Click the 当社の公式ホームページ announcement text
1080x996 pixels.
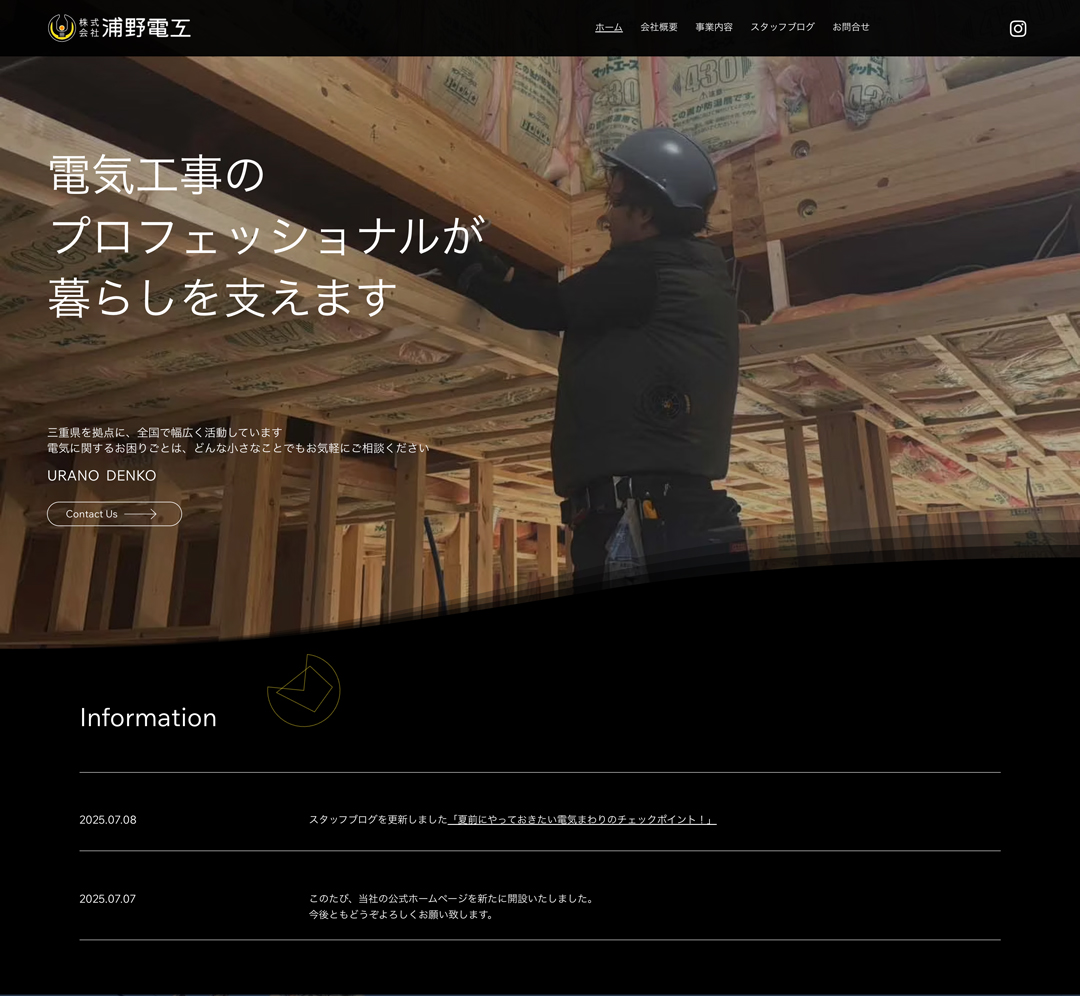coord(452,899)
